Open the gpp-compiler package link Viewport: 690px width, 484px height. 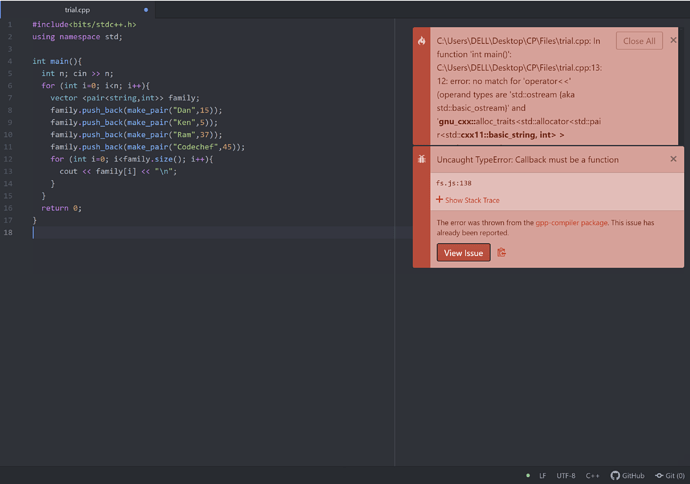coord(571,223)
